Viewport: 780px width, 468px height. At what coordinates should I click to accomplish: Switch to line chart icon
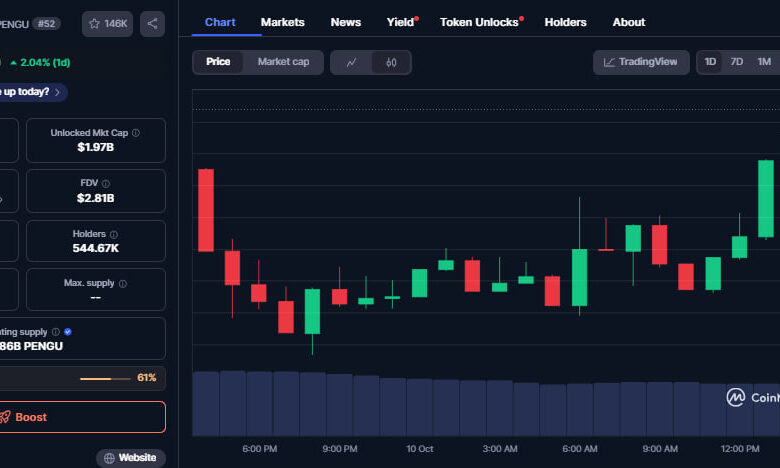[351, 62]
